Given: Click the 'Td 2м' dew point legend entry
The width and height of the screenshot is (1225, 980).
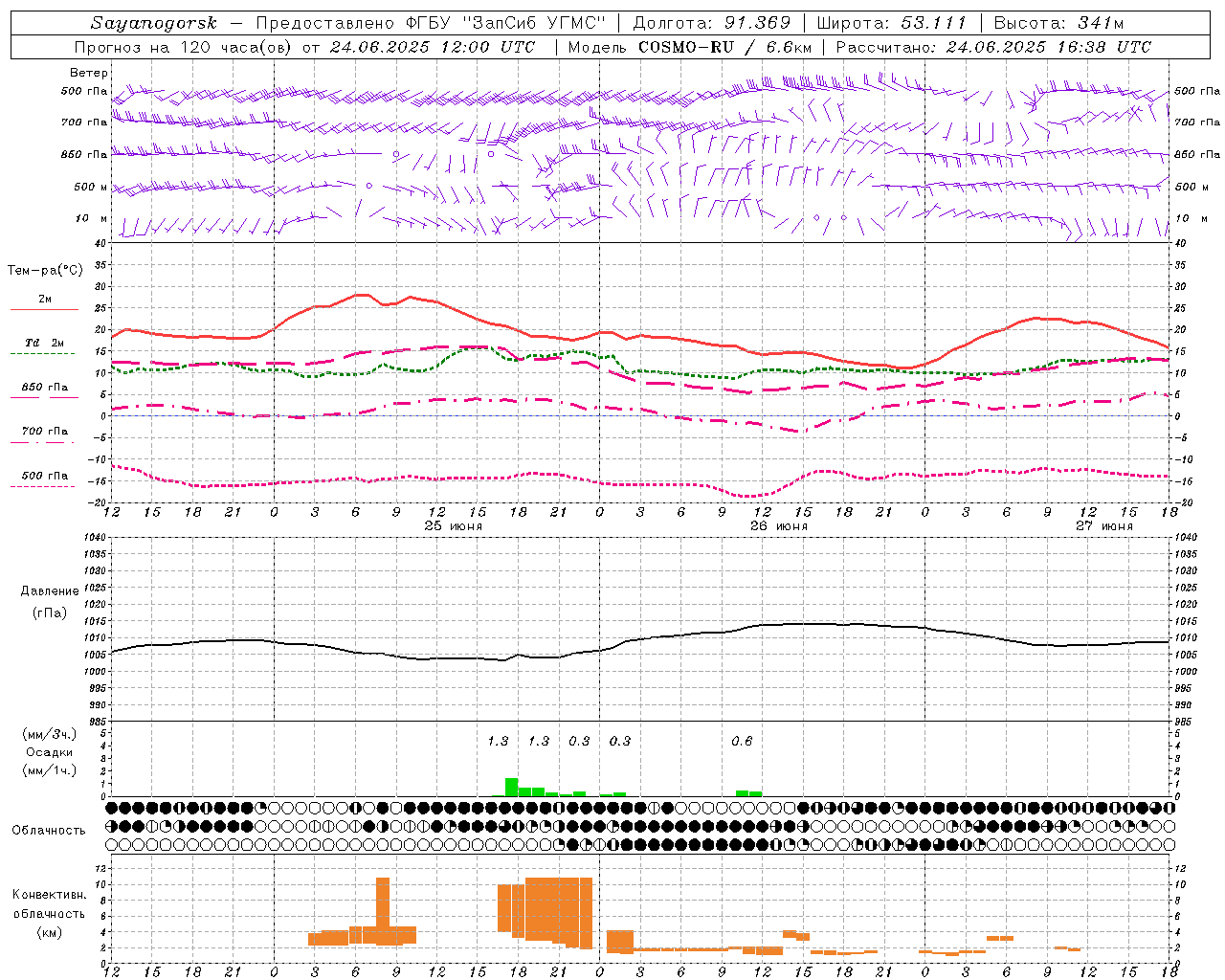Looking at the screenshot, I should point(45,343).
